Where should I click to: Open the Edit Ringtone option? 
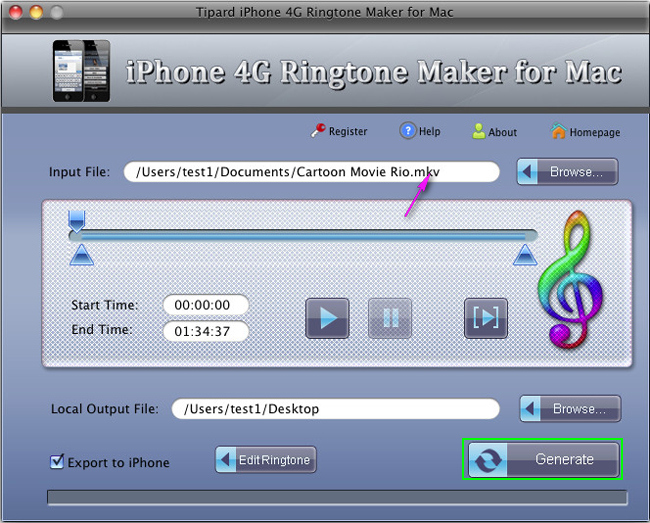click(x=266, y=459)
